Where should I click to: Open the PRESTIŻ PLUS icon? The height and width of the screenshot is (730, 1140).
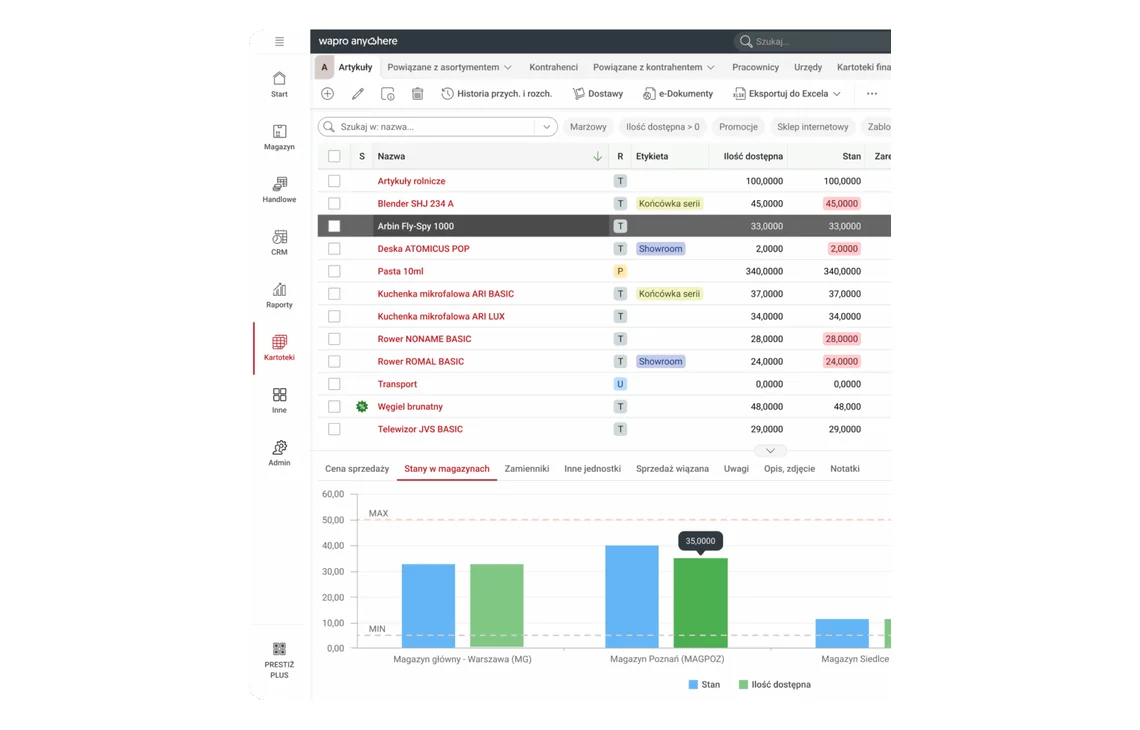point(279,659)
